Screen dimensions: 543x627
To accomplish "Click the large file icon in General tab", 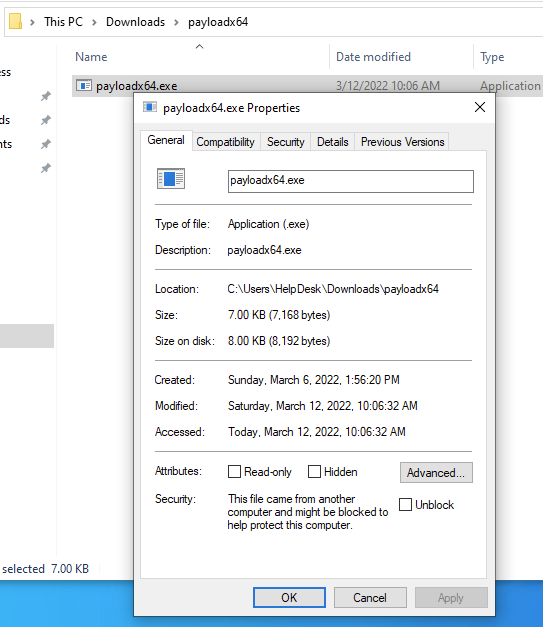I will (x=171, y=178).
